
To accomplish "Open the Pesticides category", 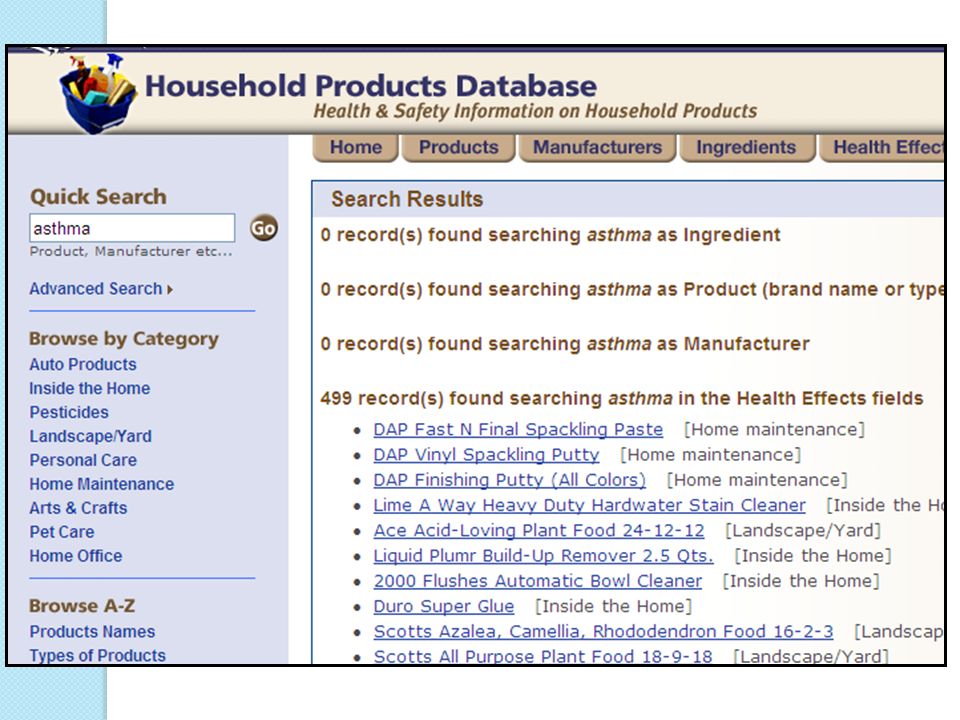I will coord(69,412).
